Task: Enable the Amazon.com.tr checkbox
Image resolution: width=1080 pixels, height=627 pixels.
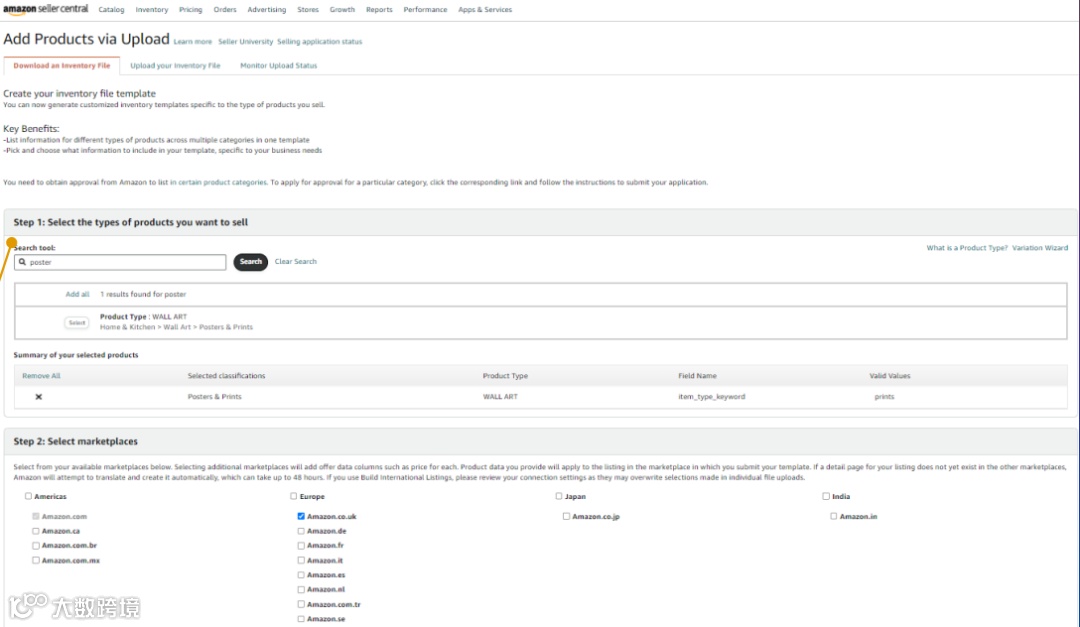Action: click(x=301, y=605)
